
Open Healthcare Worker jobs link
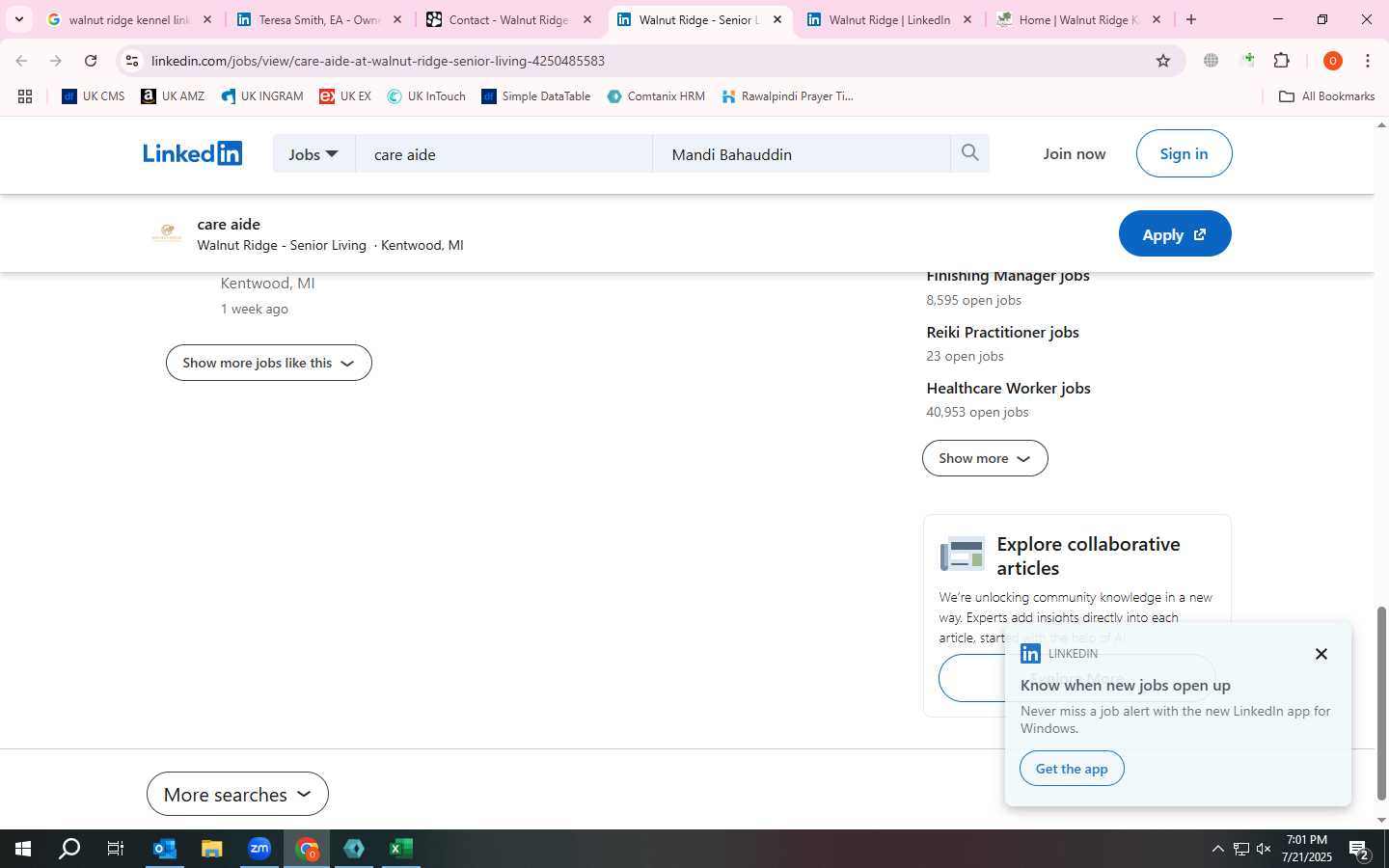pyautogui.click(x=1008, y=388)
